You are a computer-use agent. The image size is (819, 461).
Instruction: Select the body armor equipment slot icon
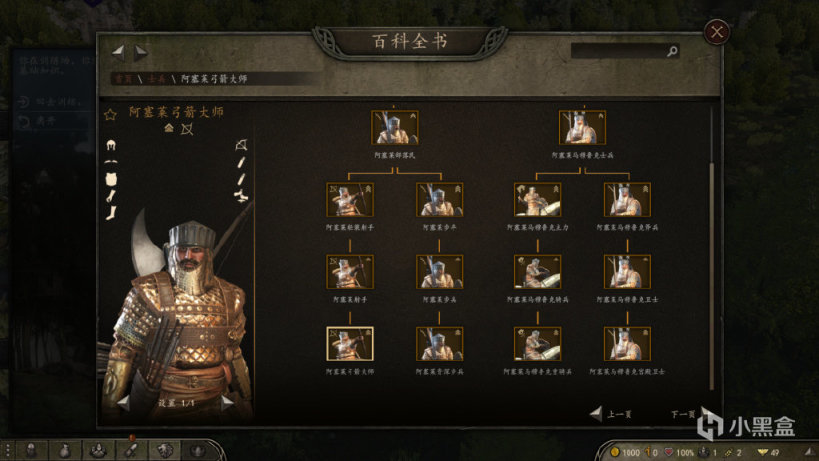111,179
